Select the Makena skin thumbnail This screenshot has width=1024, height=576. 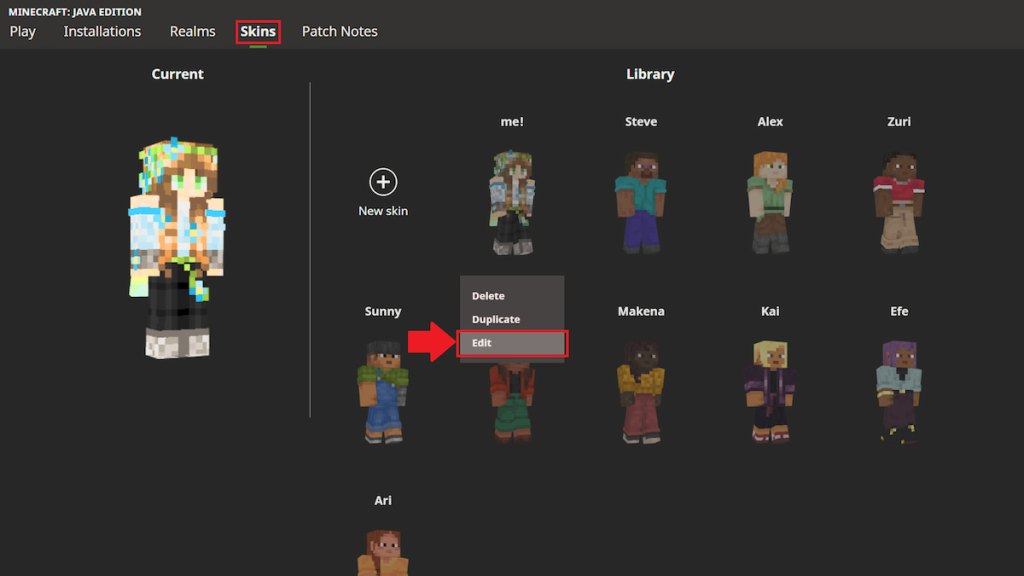coord(641,392)
